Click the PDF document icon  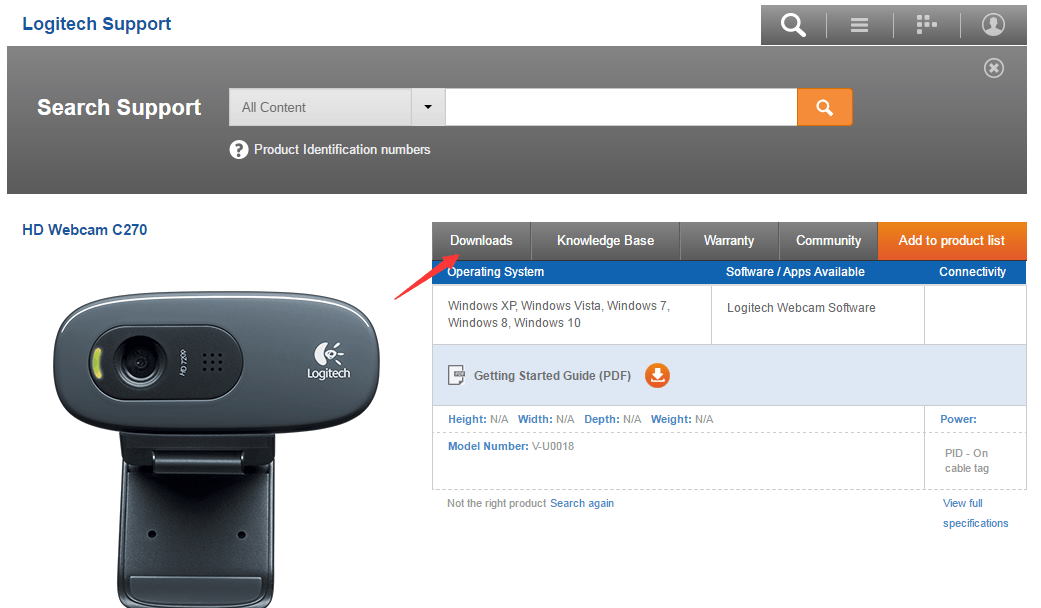click(x=456, y=375)
